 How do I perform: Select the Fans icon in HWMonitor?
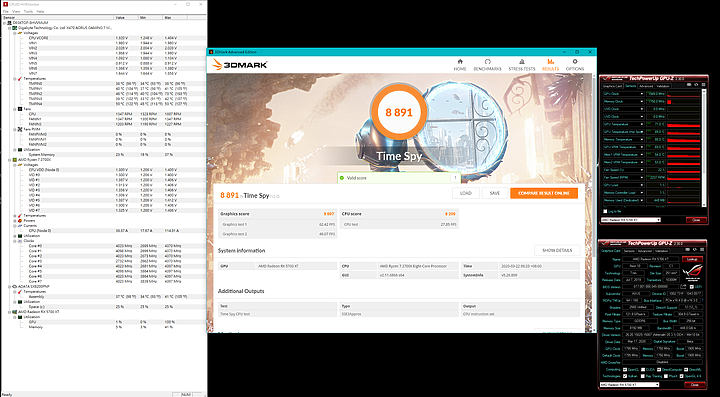click(x=20, y=109)
